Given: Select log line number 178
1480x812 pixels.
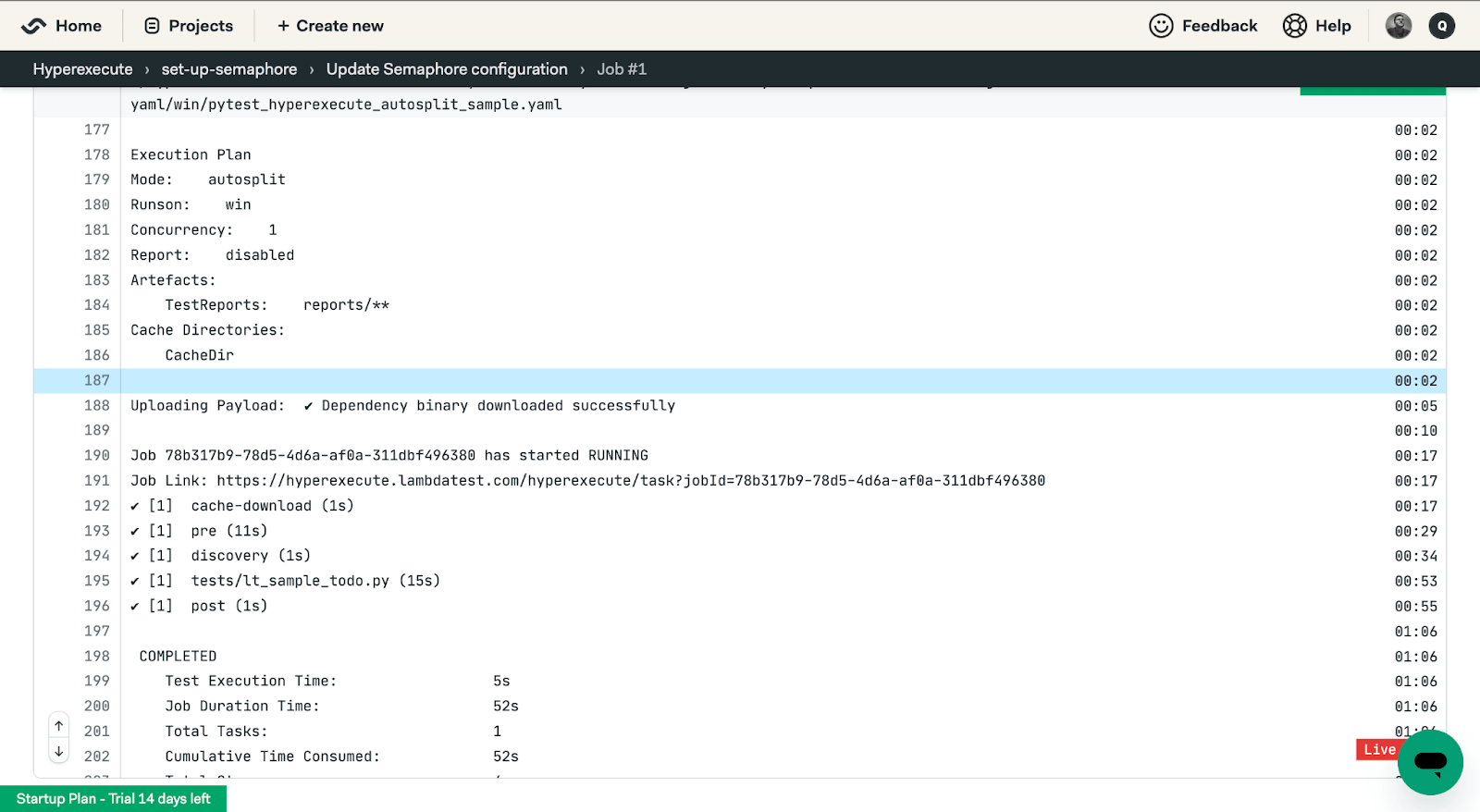Looking at the screenshot, I should pyautogui.click(x=97, y=154).
